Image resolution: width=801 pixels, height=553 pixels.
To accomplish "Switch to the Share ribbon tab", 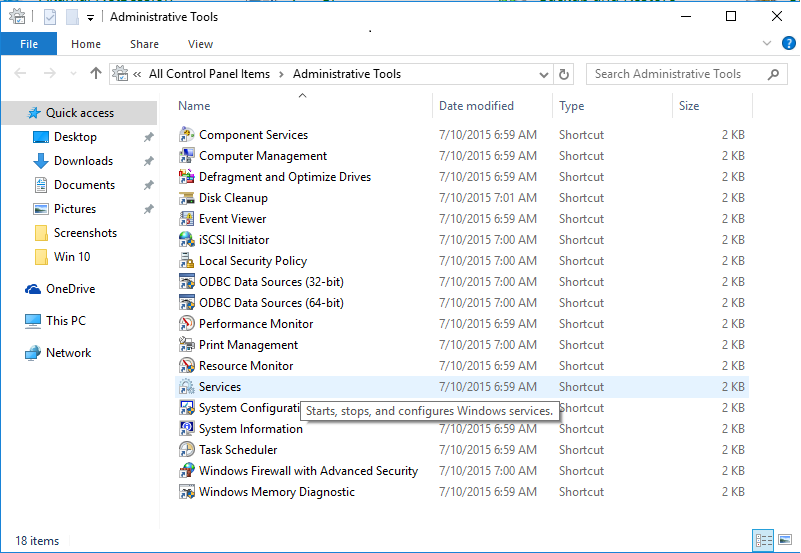I will pos(144,44).
